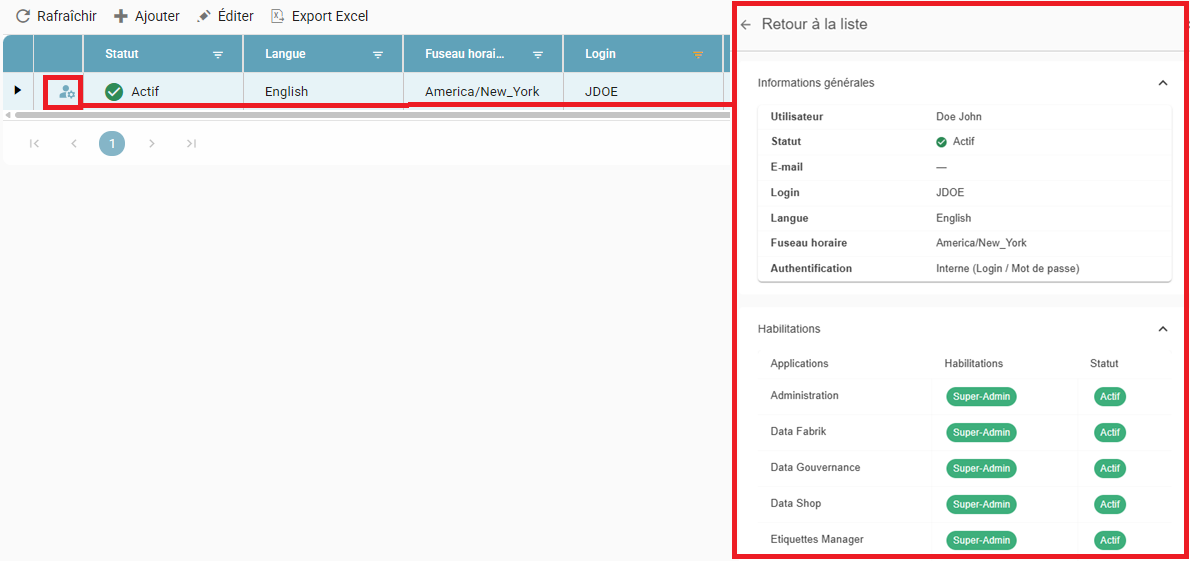Open the Statut column filter icon

point(218,55)
